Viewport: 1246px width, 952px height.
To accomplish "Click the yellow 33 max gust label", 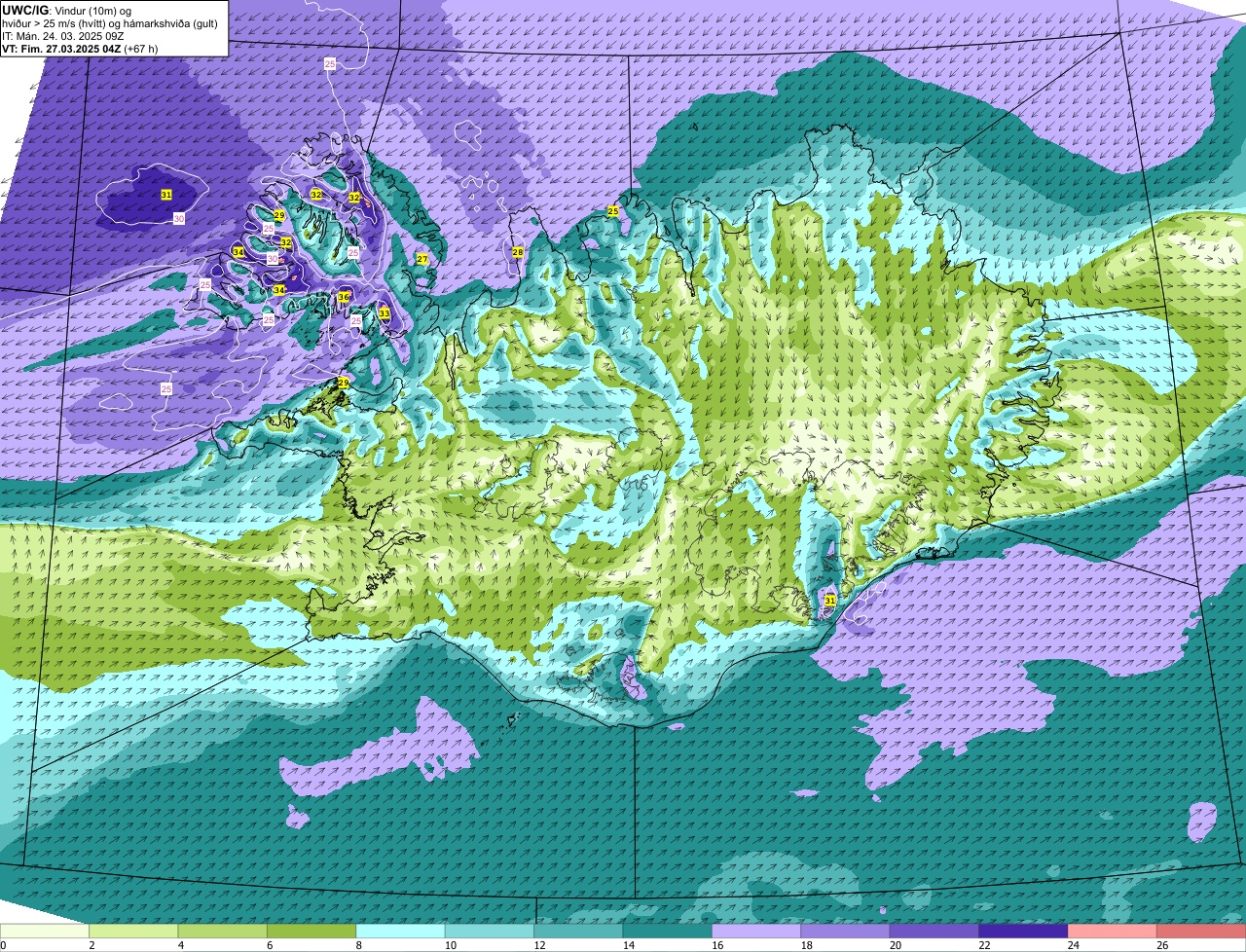I will click(x=385, y=313).
